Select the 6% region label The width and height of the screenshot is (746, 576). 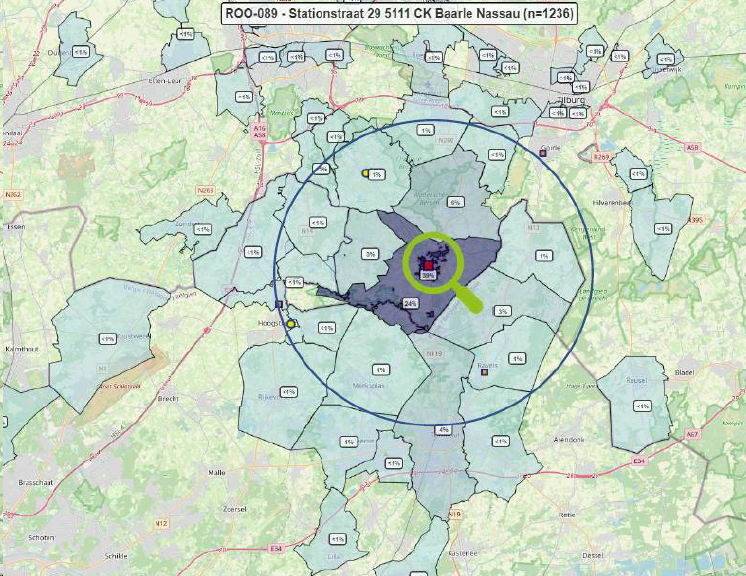tap(455, 202)
